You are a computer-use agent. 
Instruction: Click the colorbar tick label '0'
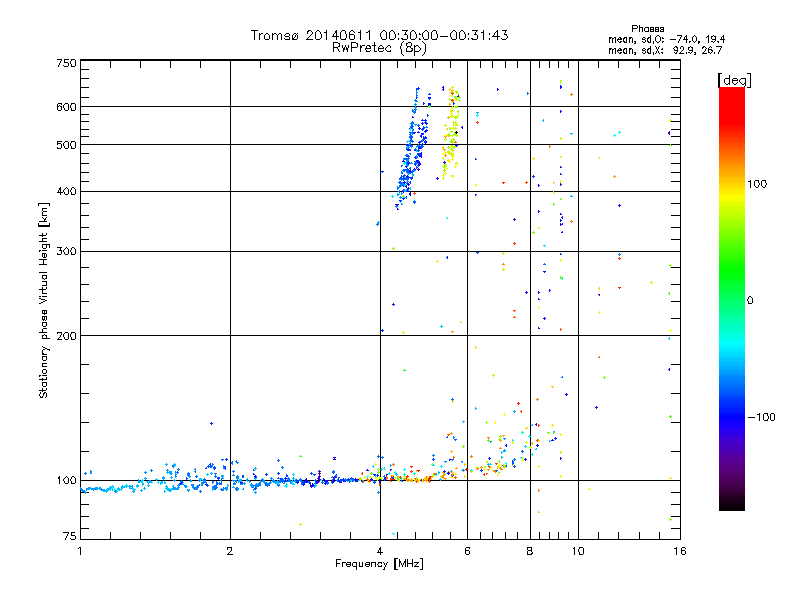click(750, 300)
